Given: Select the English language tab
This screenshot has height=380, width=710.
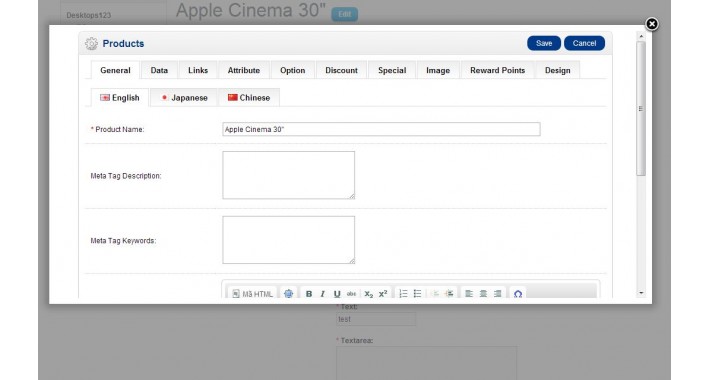Looking at the screenshot, I should [x=120, y=97].
